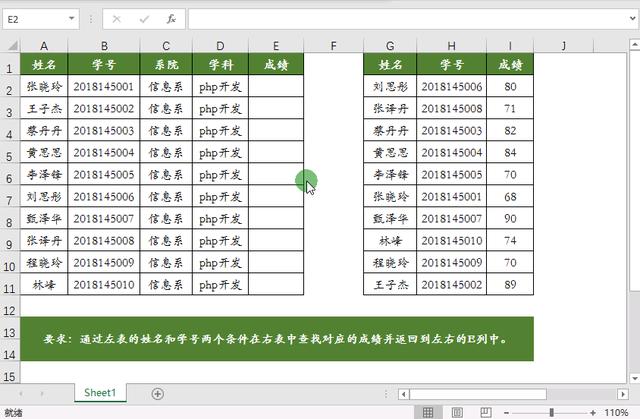Click cell 王子杰 in column G
The height and width of the screenshot is (419, 640).
coord(390,284)
